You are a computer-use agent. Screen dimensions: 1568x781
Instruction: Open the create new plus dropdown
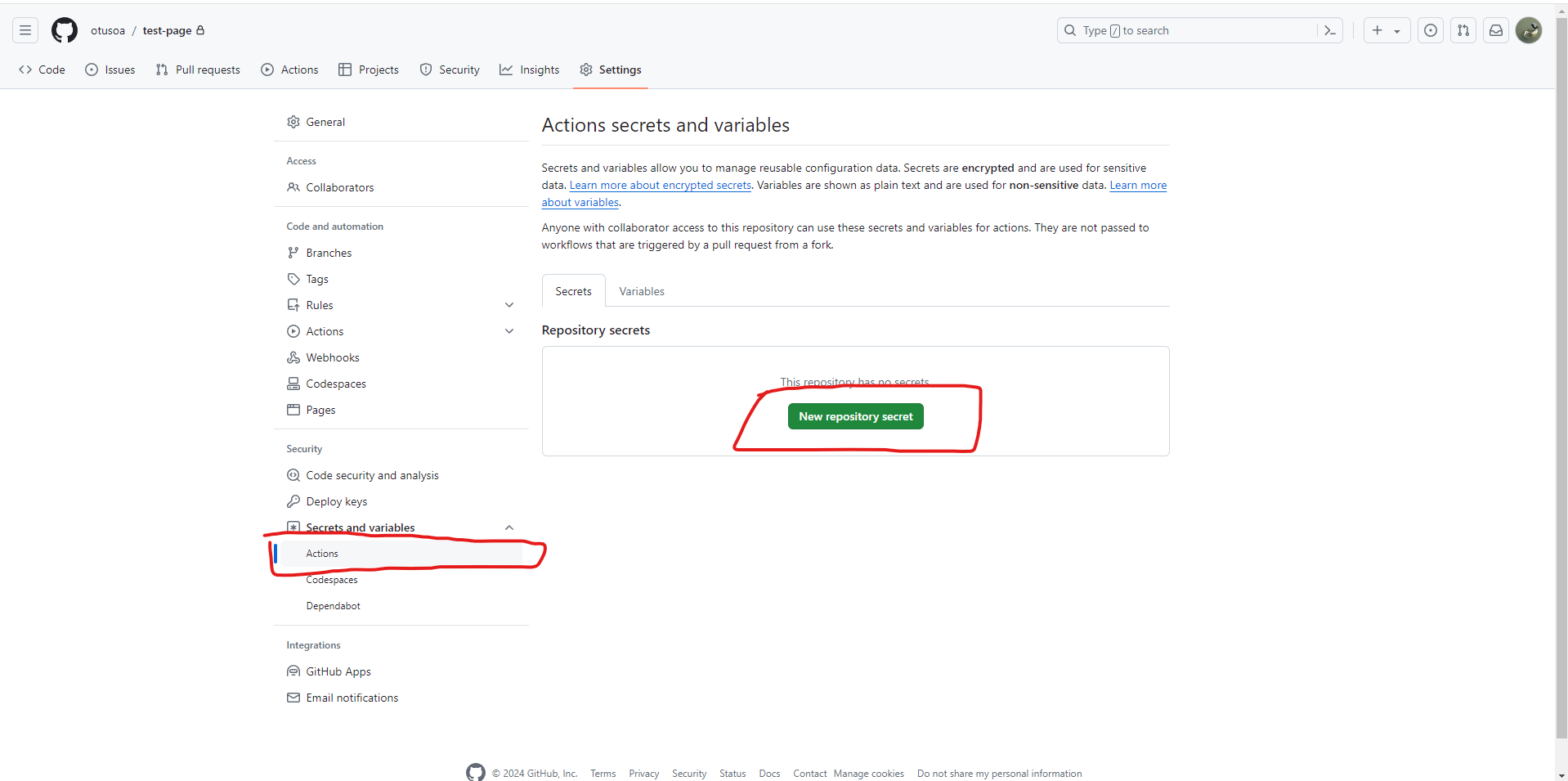click(1386, 30)
